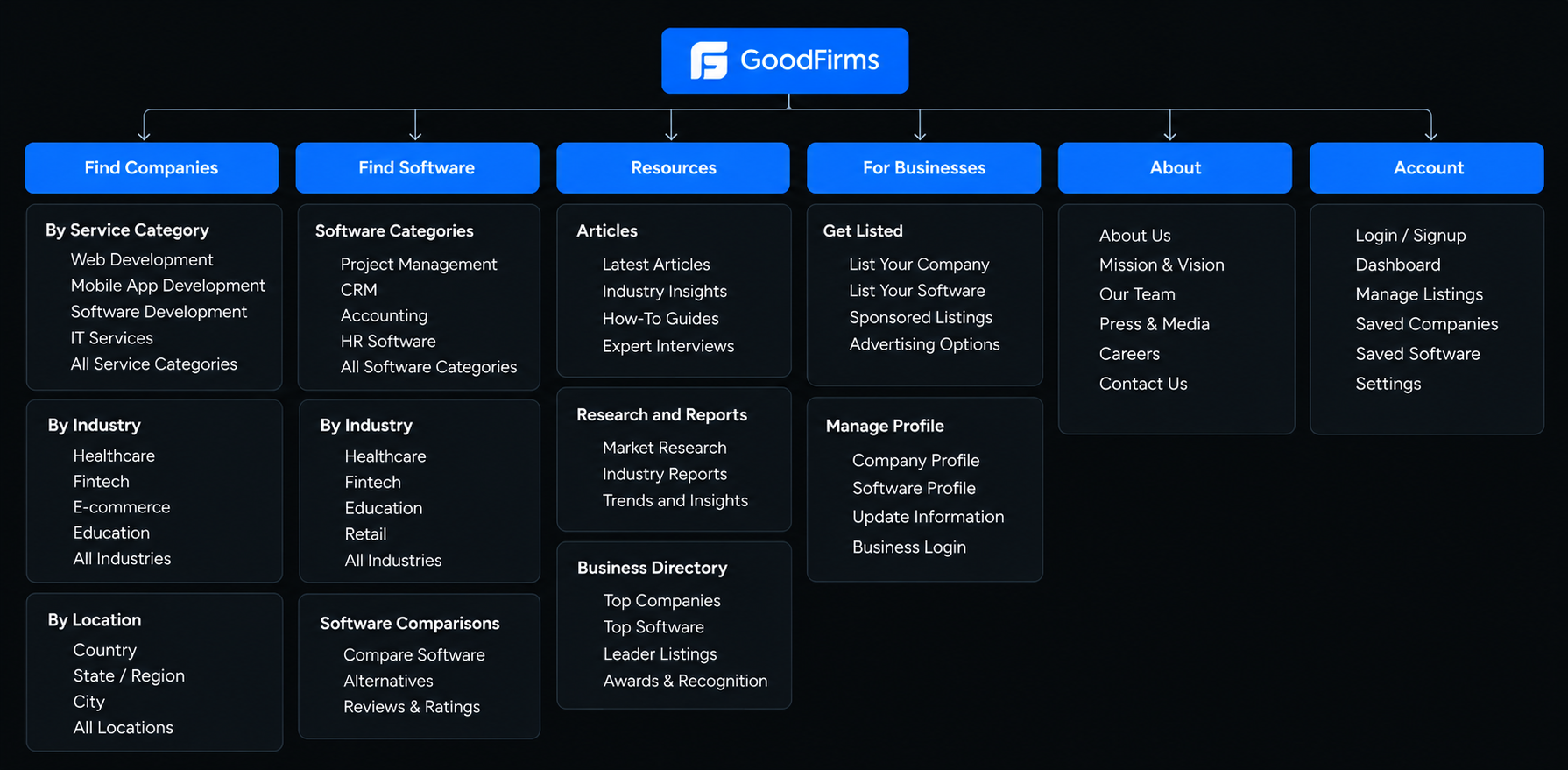
Task: Browse companies by State / Region
Action: [x=129, y=675]
